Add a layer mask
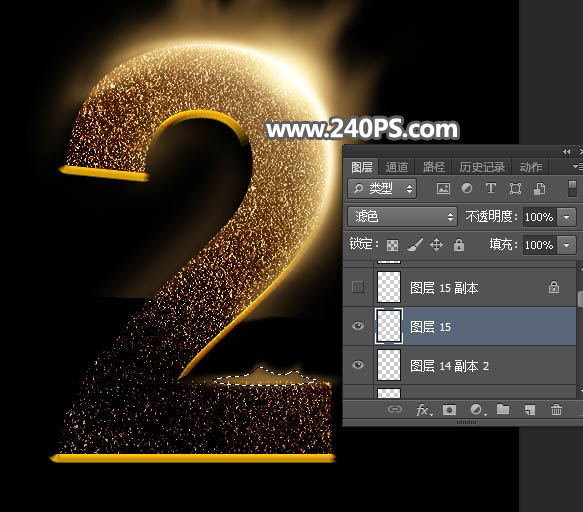 click(x=449, y=410)
